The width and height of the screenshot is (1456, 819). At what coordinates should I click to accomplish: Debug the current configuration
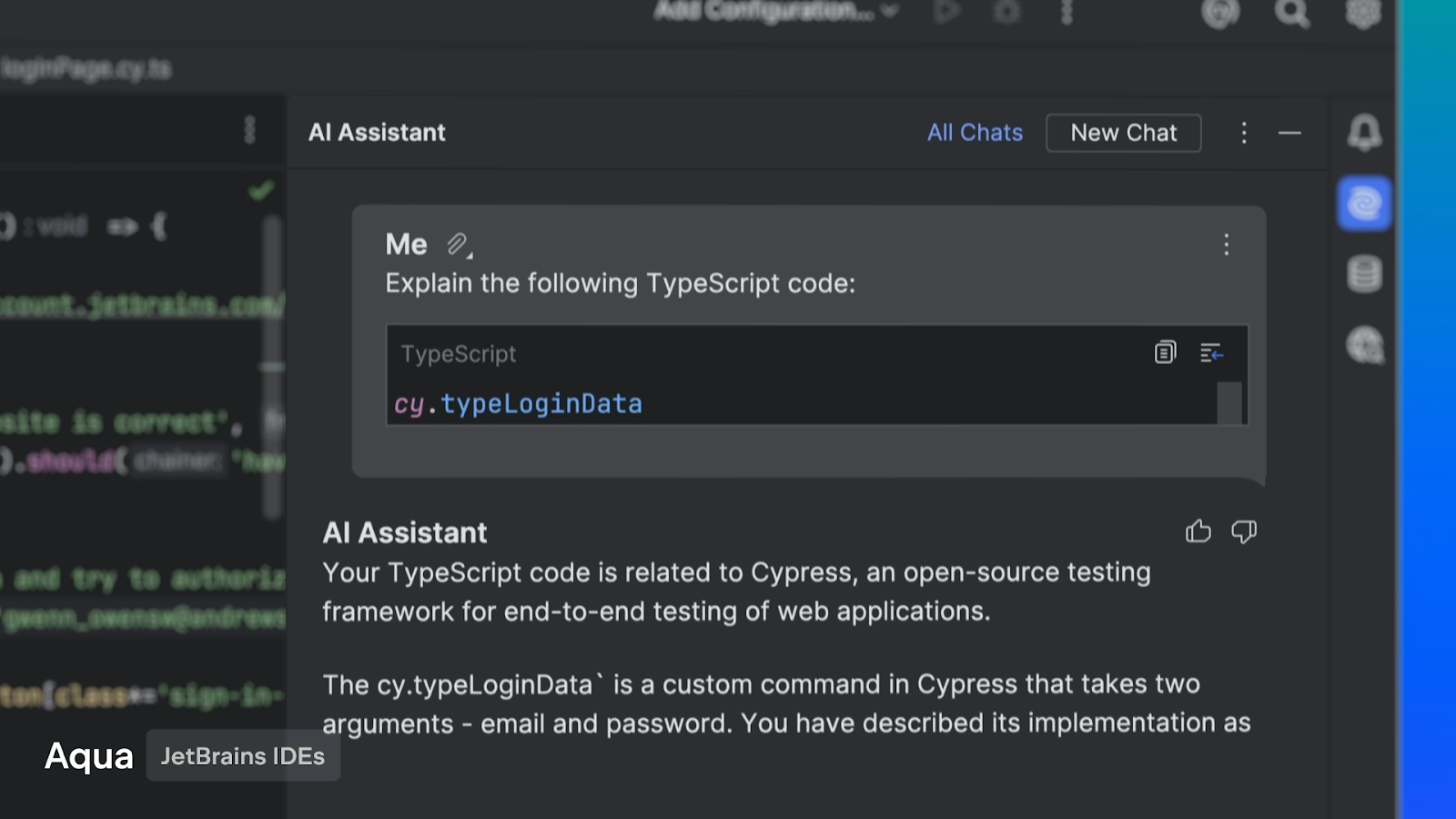[1006, 12]
